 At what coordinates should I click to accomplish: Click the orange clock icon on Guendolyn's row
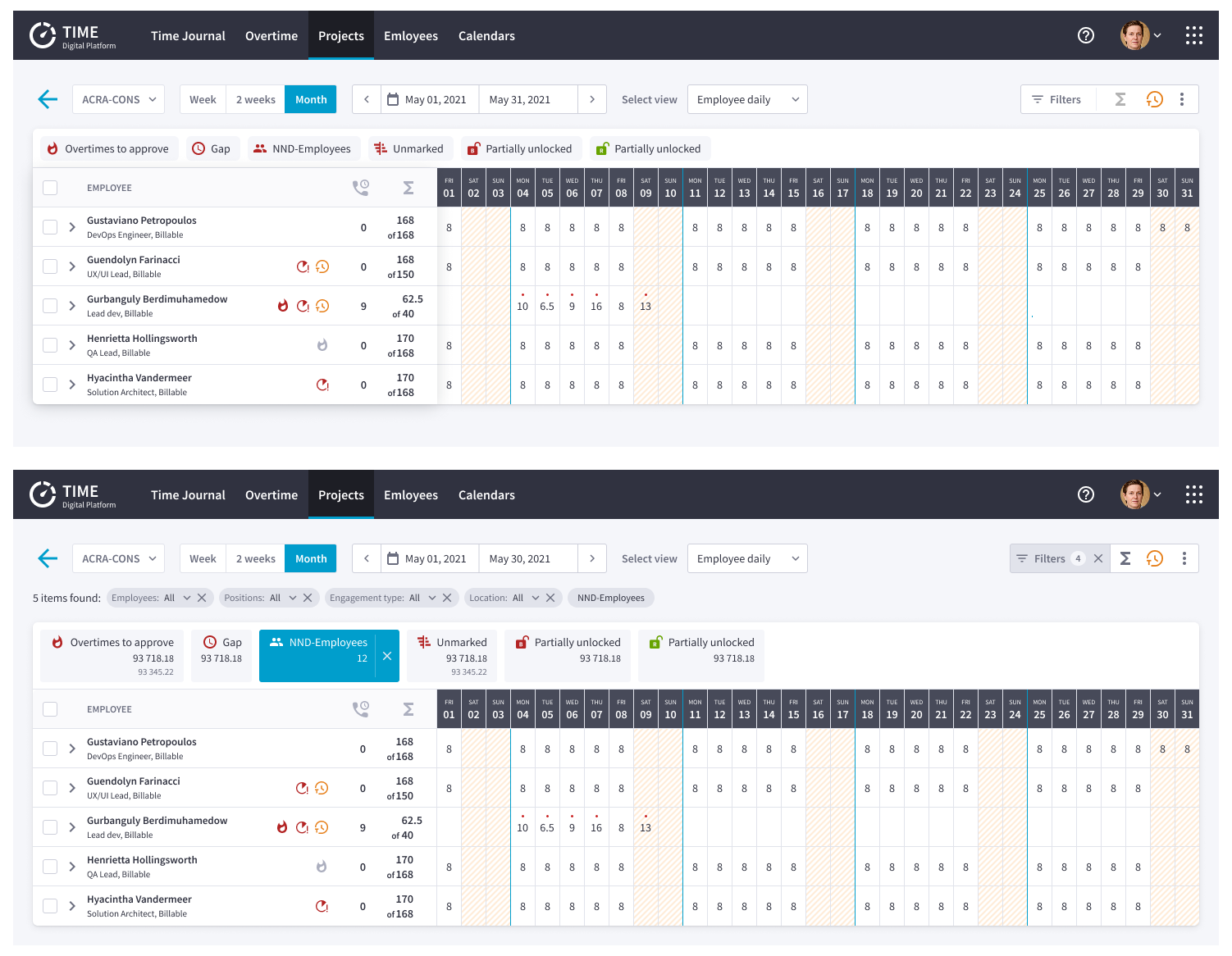click(322, 266)
